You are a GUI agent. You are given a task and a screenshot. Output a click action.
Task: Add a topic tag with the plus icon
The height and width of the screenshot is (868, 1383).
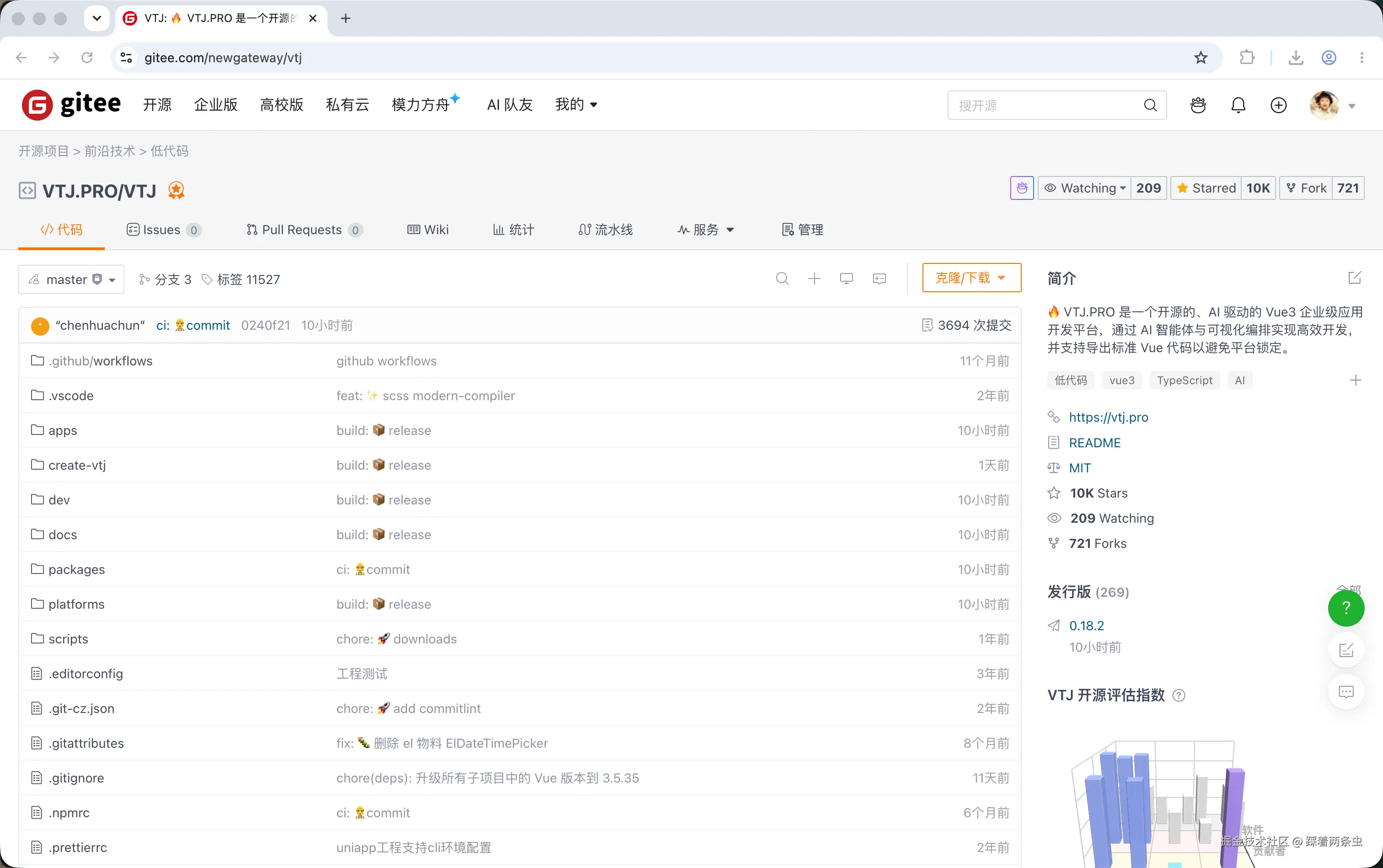click(x=1356, y=380)
